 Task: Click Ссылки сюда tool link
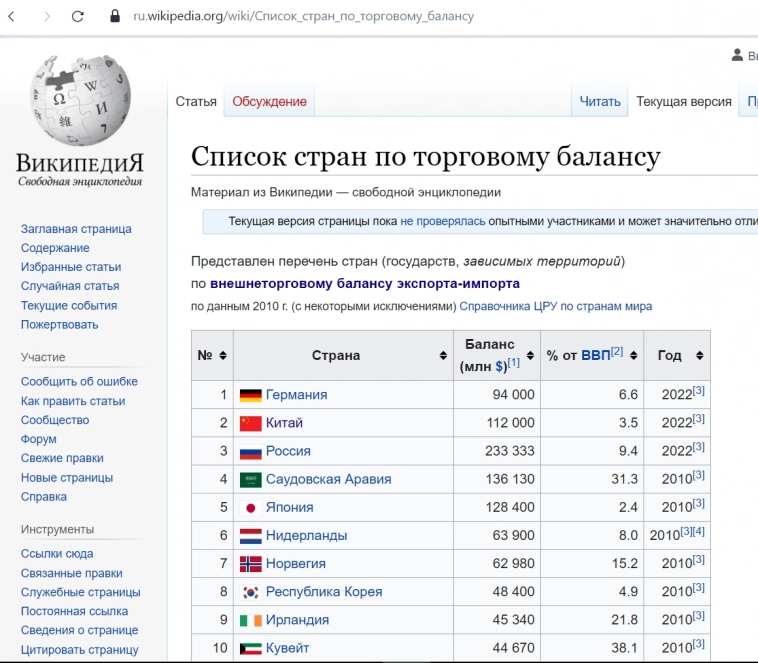[x=57, y=554]
